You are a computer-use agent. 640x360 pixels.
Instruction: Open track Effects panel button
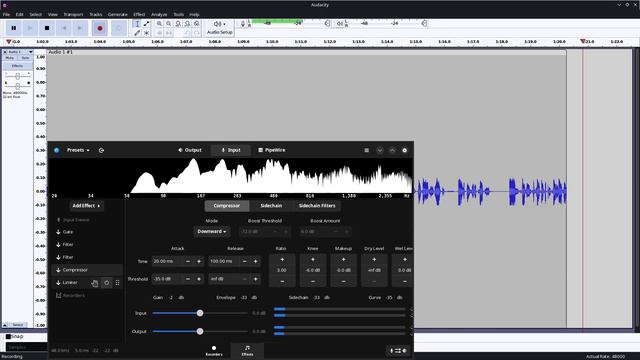tap(17, 66)
